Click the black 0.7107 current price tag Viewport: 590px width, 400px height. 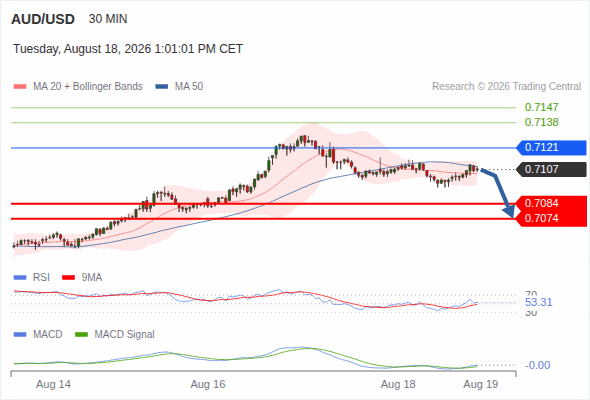(x=551, y=169)
